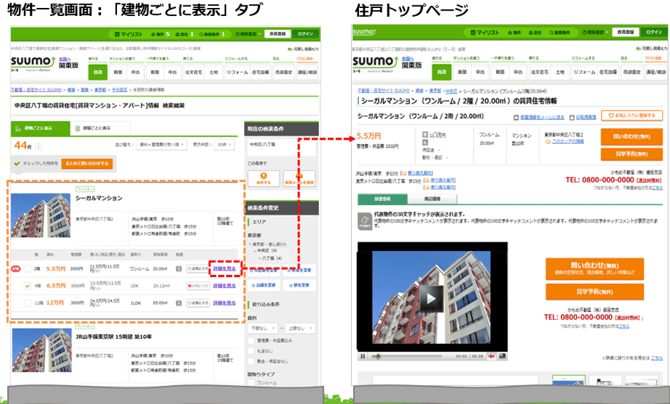This screenshot has height=404, width=670.
Task: Open saved 物件 house icon in listing page header
Action: click(x=160, y=34)
